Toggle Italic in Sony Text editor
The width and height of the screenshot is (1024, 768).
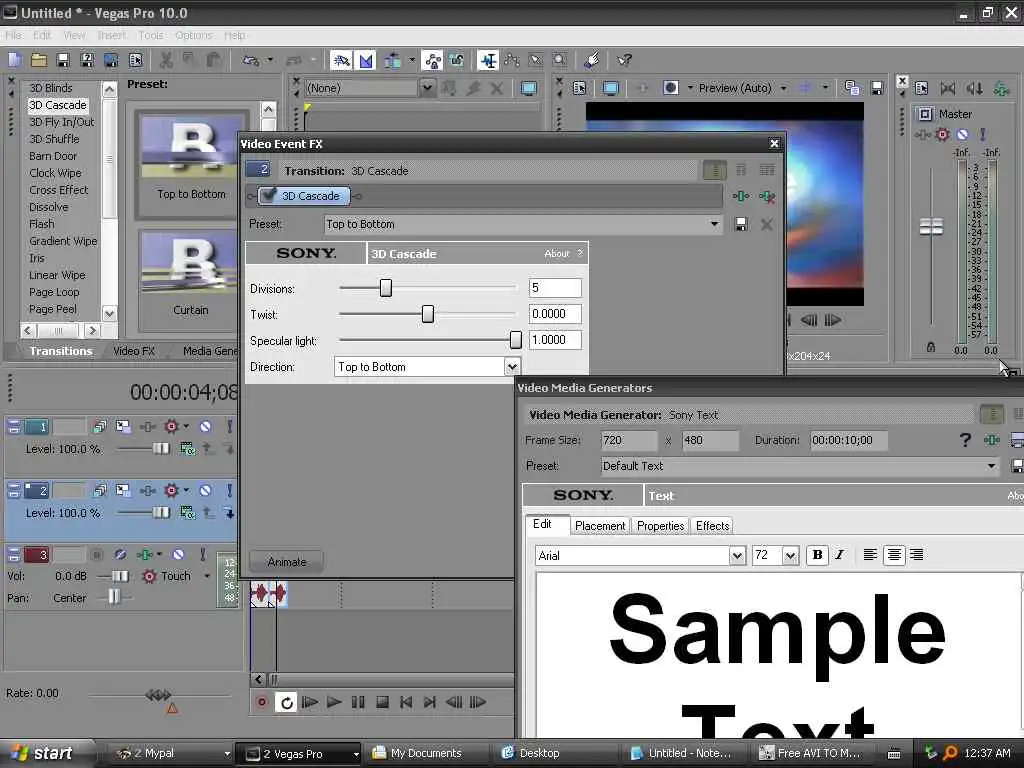[x=840, y=555]
